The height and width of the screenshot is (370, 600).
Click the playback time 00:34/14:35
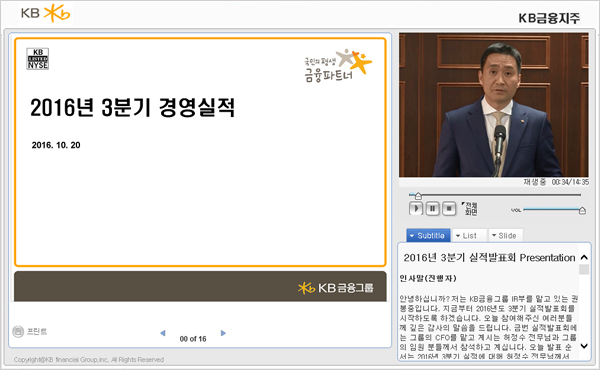[570, 182]
